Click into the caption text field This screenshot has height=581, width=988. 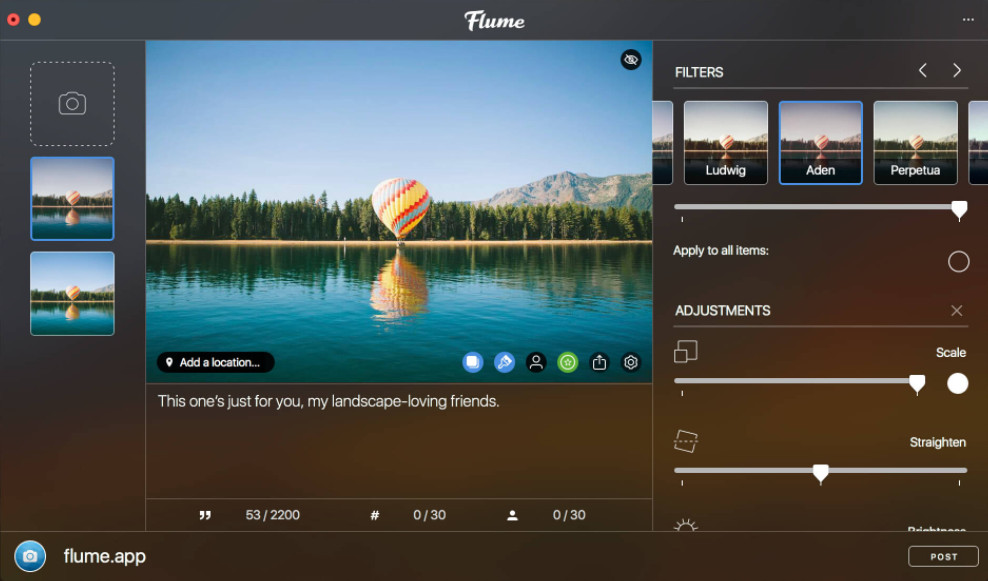tap(399, 441)
